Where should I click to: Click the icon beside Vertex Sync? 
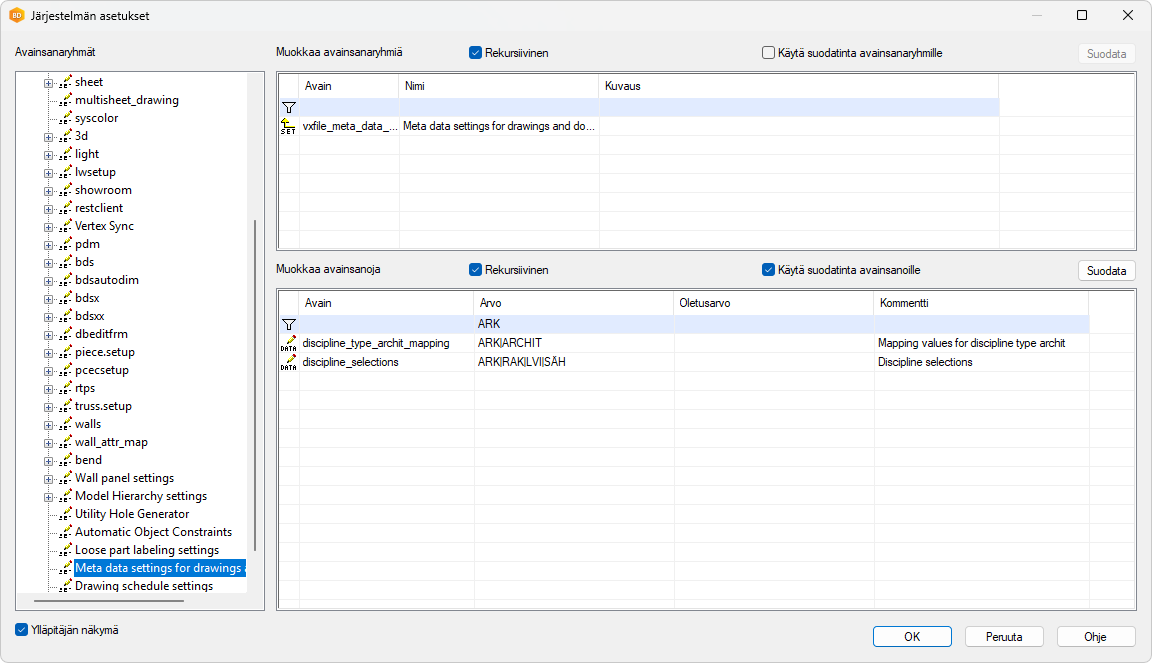[65, 226]
